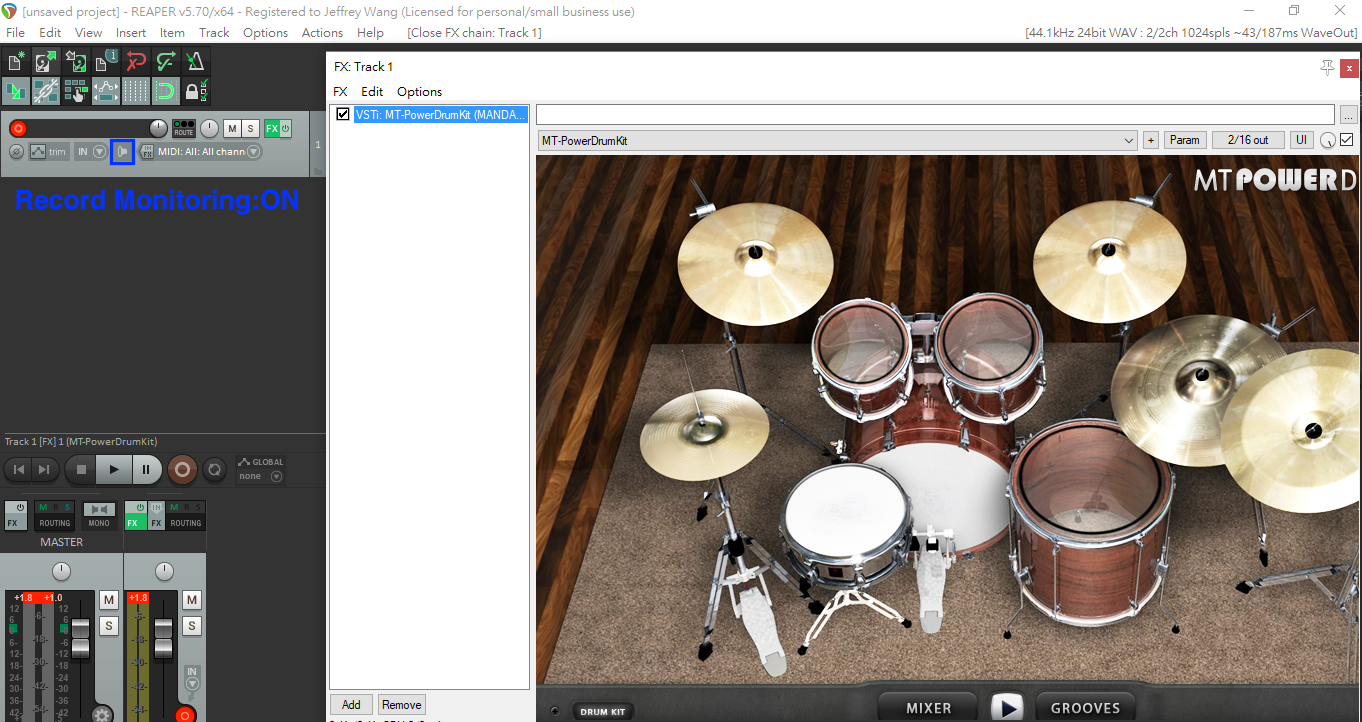1362x722 pixels.
Task: Open the File menu
Action: pos(15,32)
